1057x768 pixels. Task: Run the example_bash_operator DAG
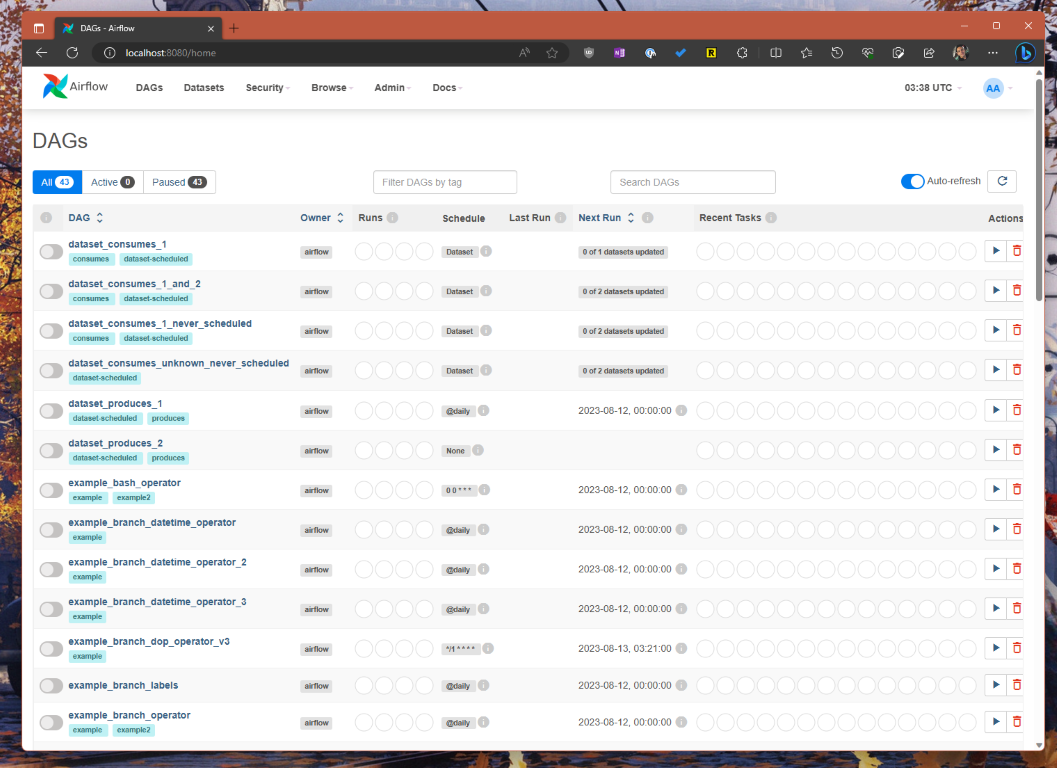tap(995, 489)
